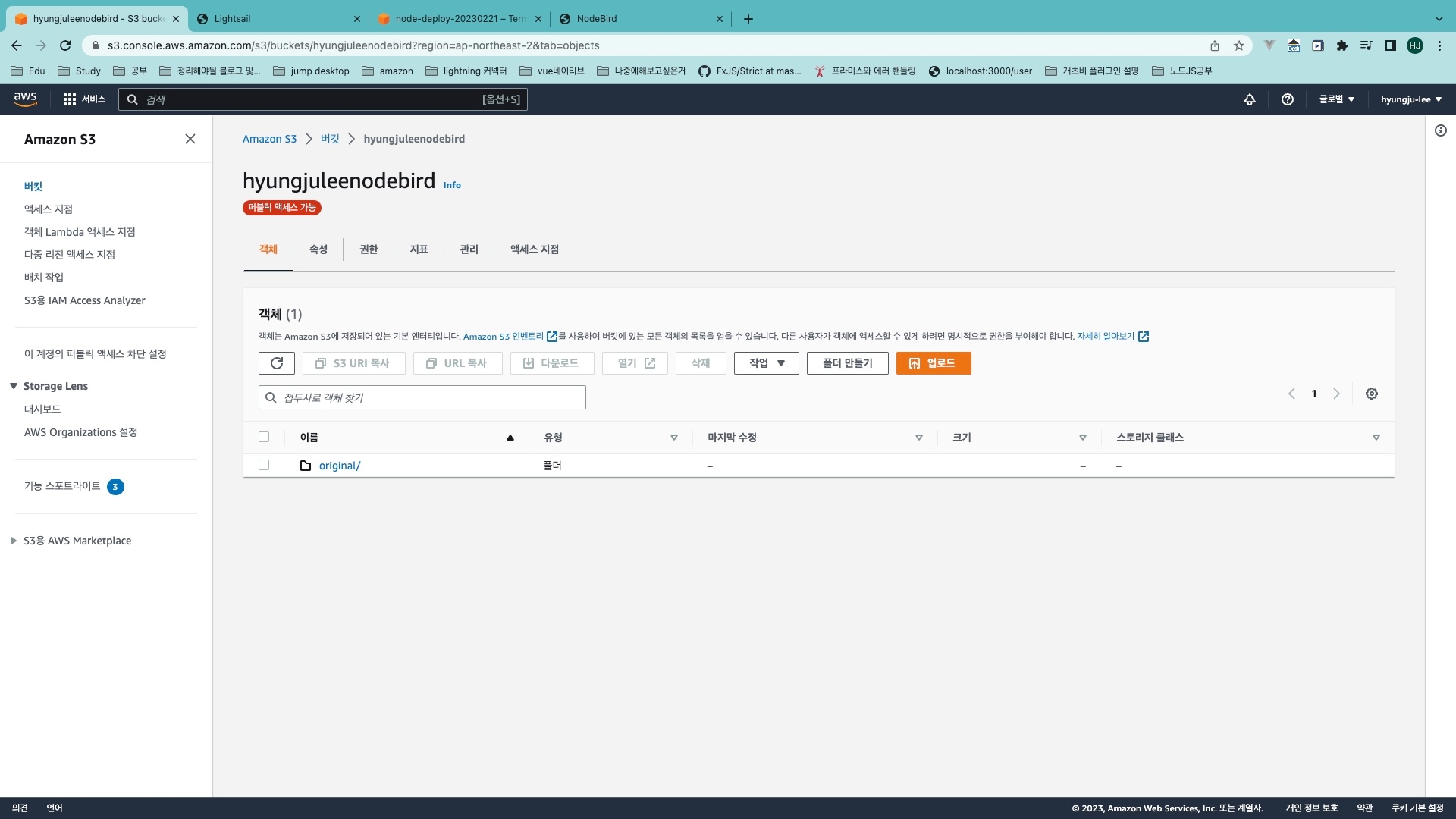The height and width of the screenshot is (819, 1456).
Task: Go to next page of objects
Action: [1337, 394]
